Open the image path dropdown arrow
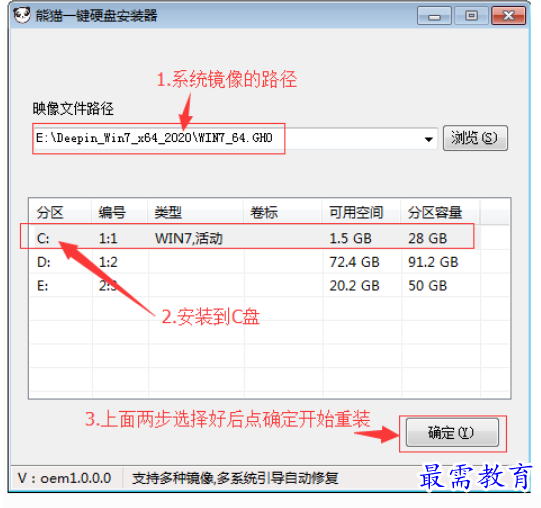Screen dimensions: 541x508 [429, 139]
